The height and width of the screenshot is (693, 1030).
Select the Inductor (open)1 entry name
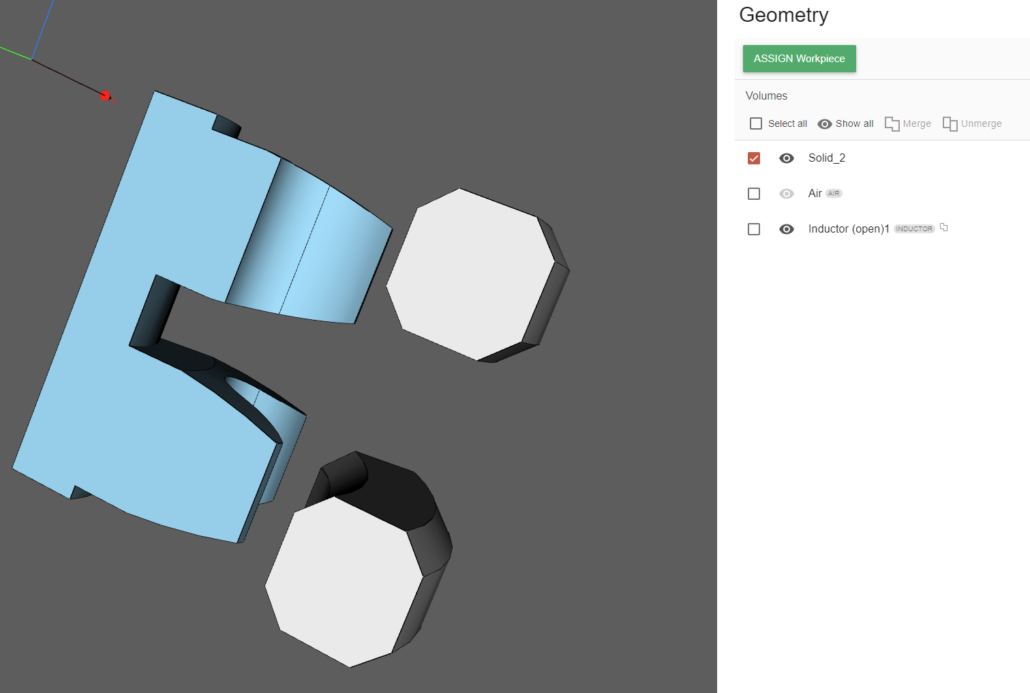tap(848, 229)
